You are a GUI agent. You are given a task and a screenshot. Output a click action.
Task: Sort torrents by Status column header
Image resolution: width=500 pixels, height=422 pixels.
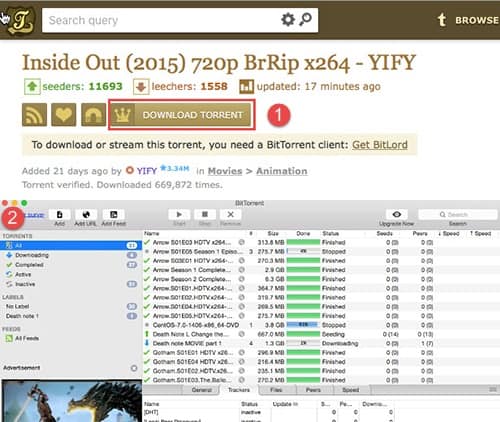(331, 234)
